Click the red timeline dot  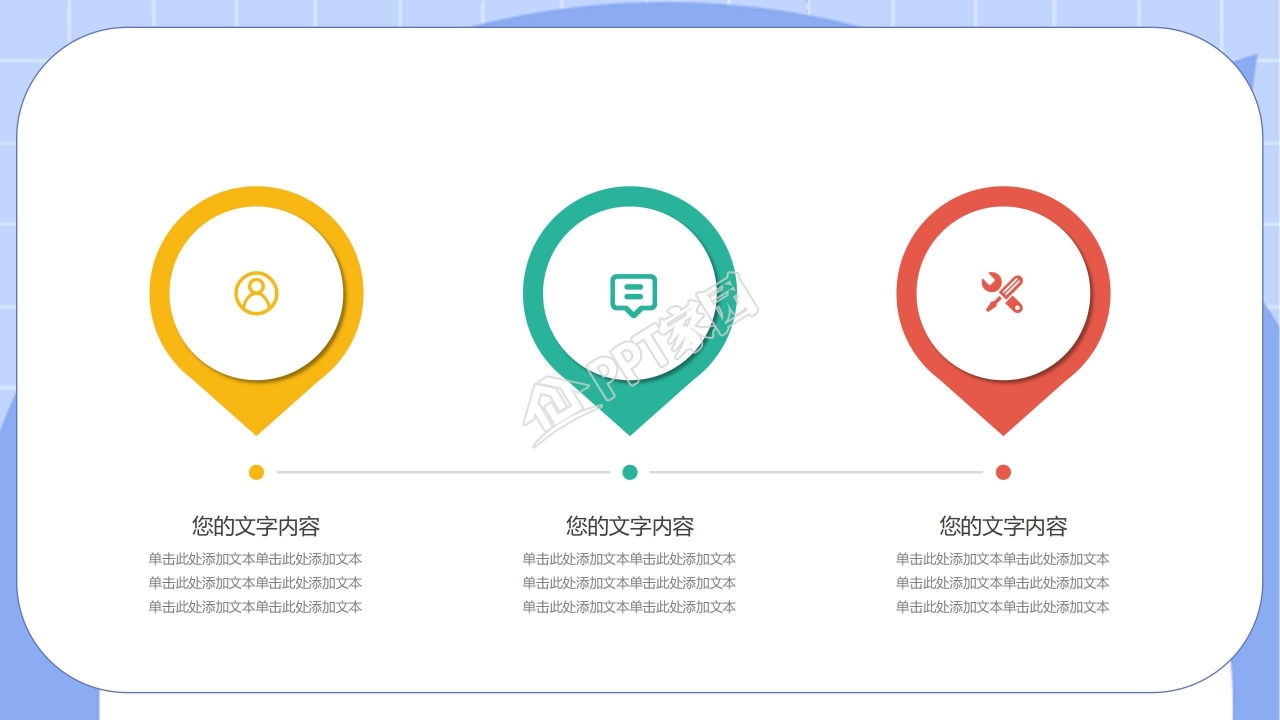pyautogui.click(x=1003, y=472)
